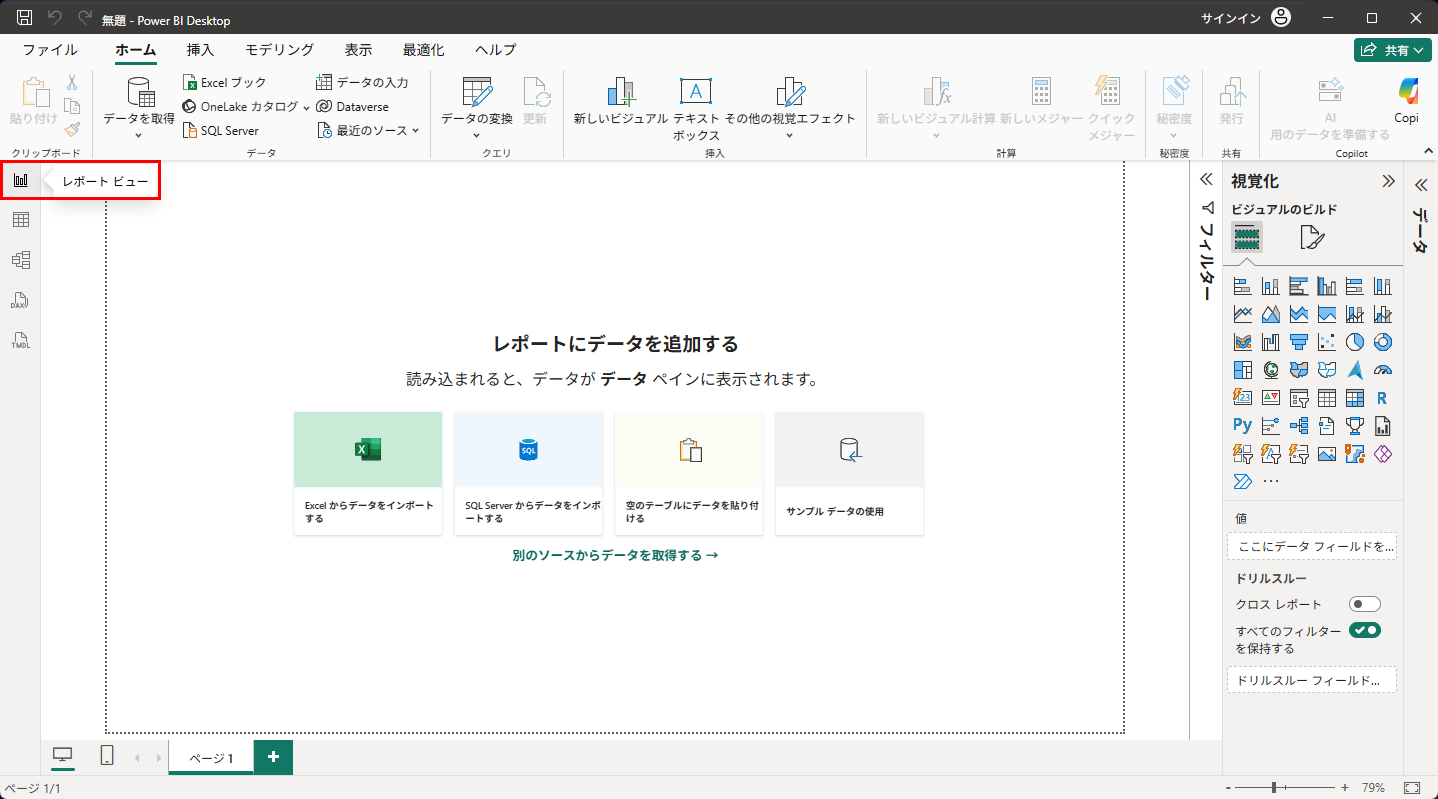Switch to the 挿入 ribbon tab

pyautogui.click(x=200, y=50)
